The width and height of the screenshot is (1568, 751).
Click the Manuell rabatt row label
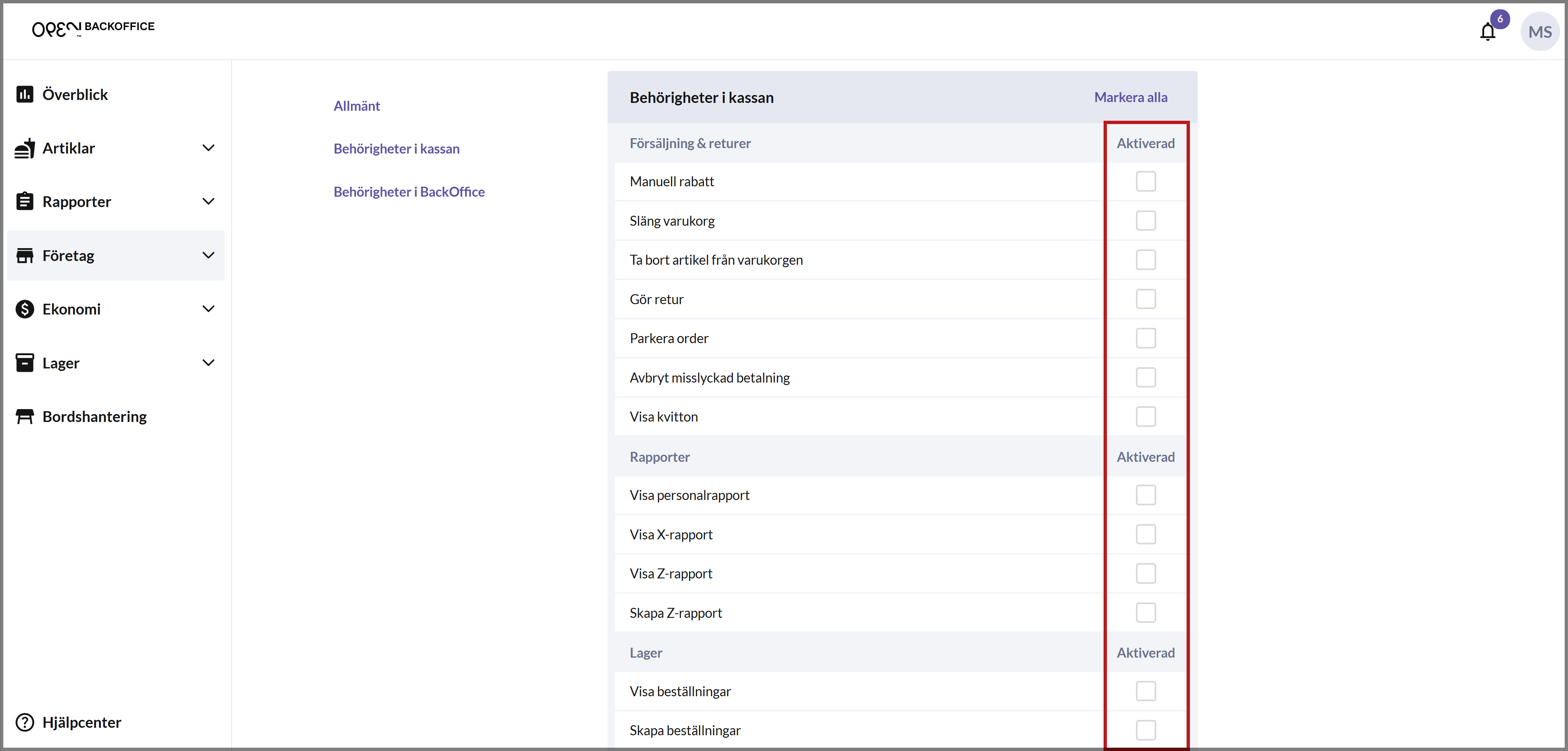(x=672, y=181)
